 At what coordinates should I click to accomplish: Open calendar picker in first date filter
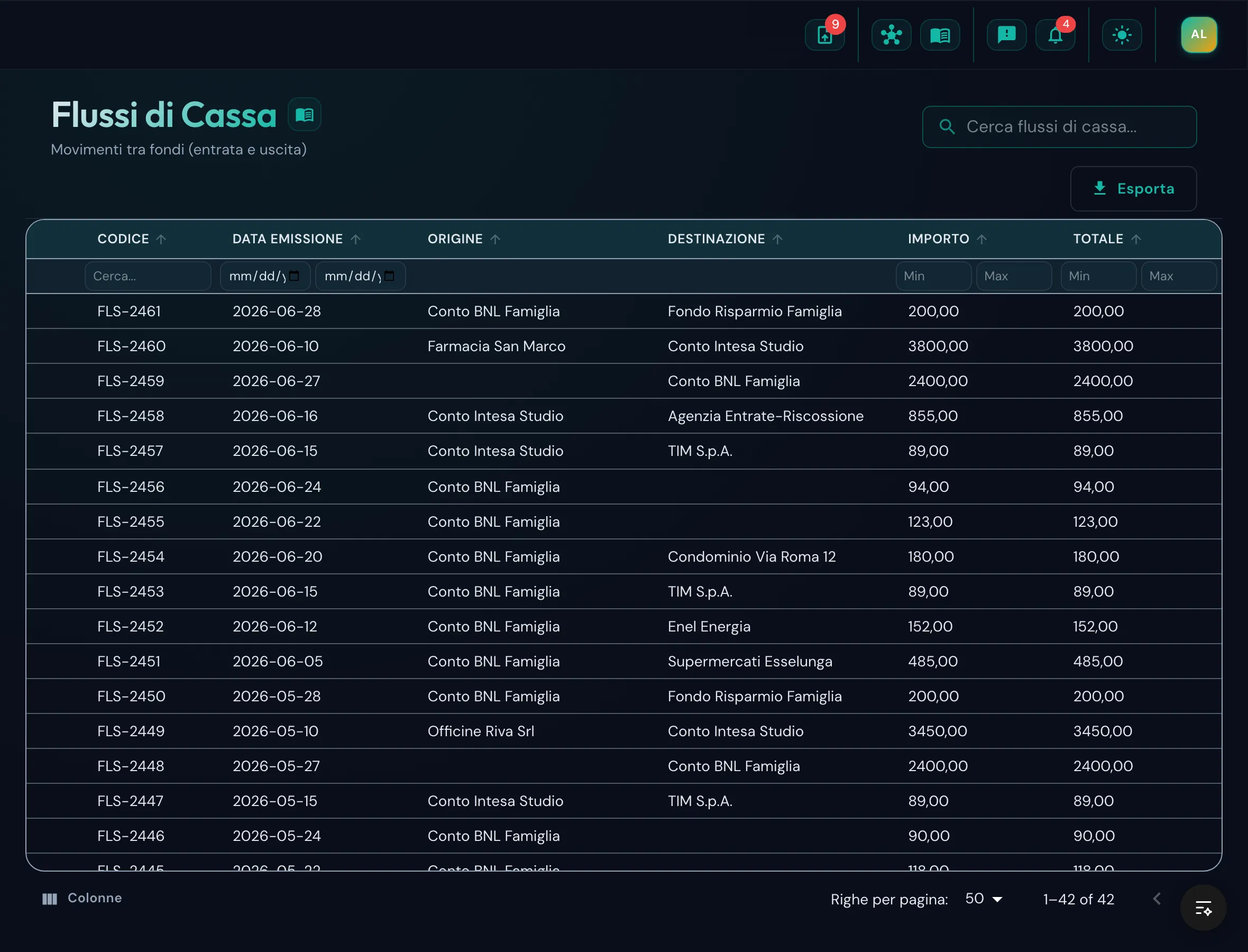tap(294, 276)
